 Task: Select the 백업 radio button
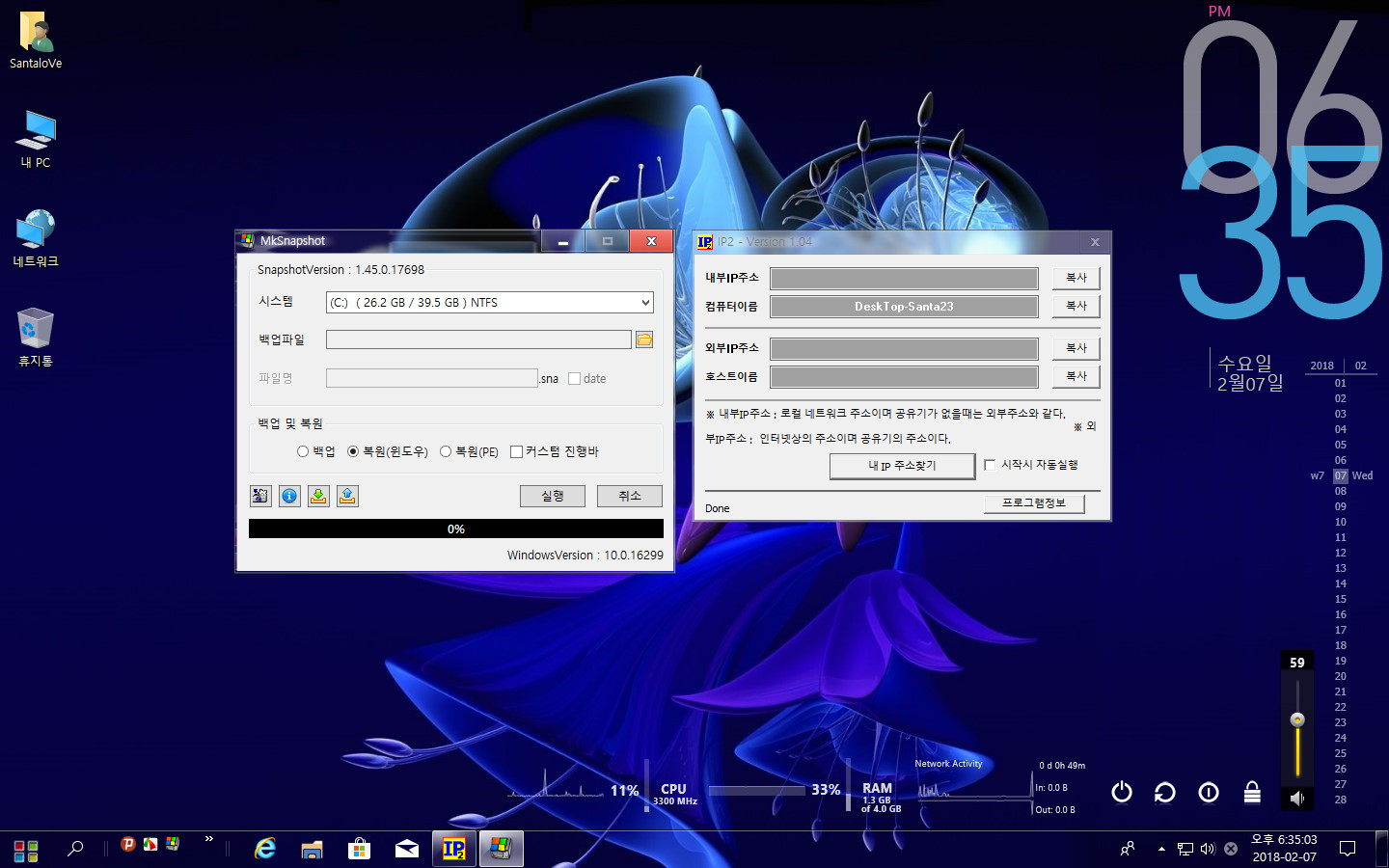[x=303, y=451]
